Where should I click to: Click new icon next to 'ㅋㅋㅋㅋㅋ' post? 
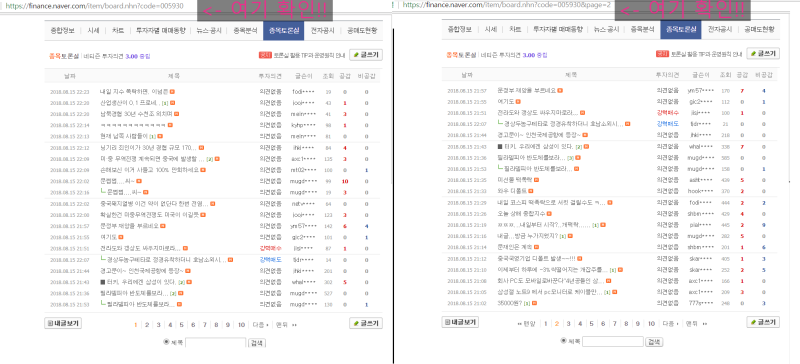tap(170, 125)
